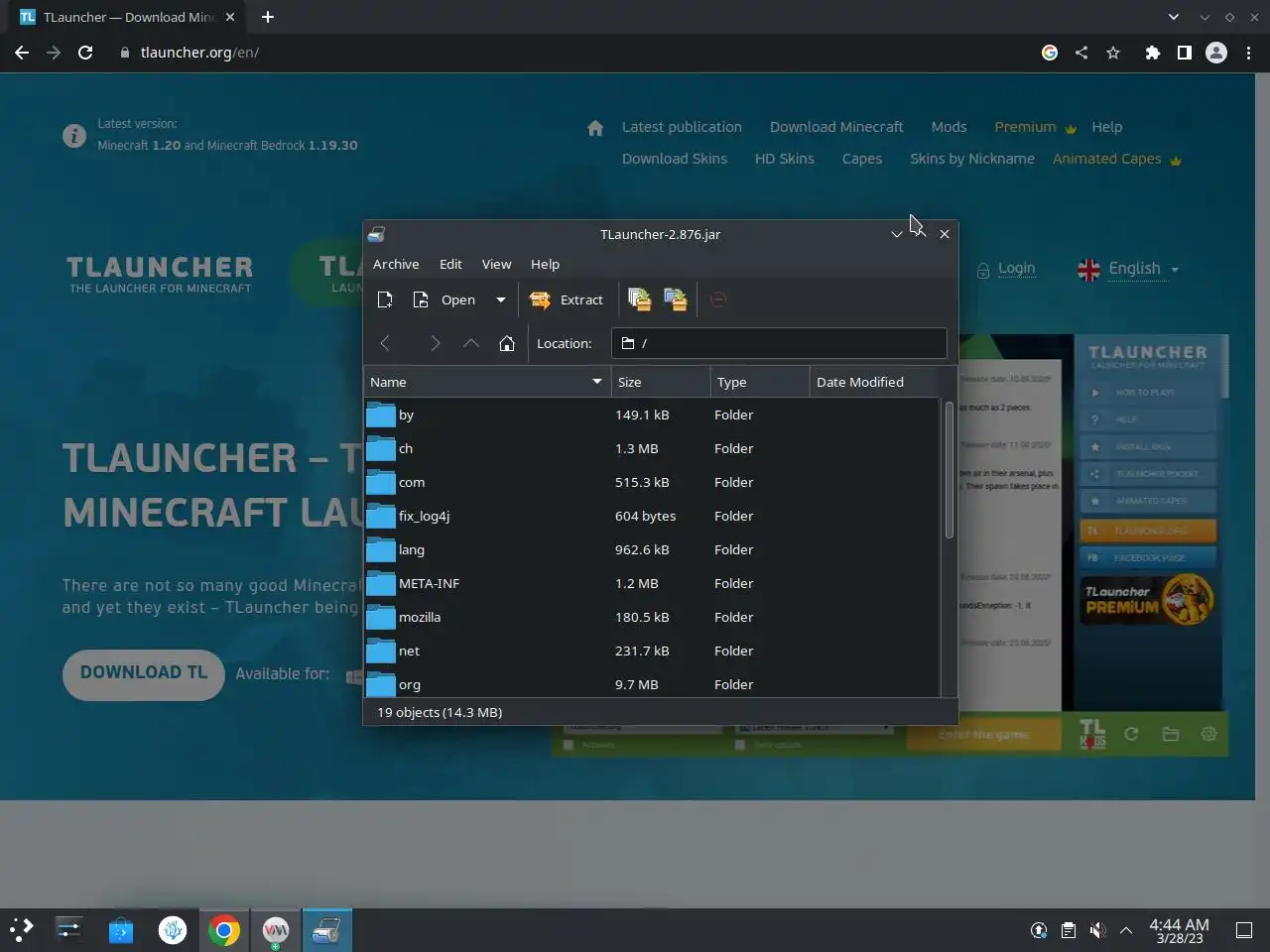
Task: Select the net folder
Action: (x=651, y=651)
